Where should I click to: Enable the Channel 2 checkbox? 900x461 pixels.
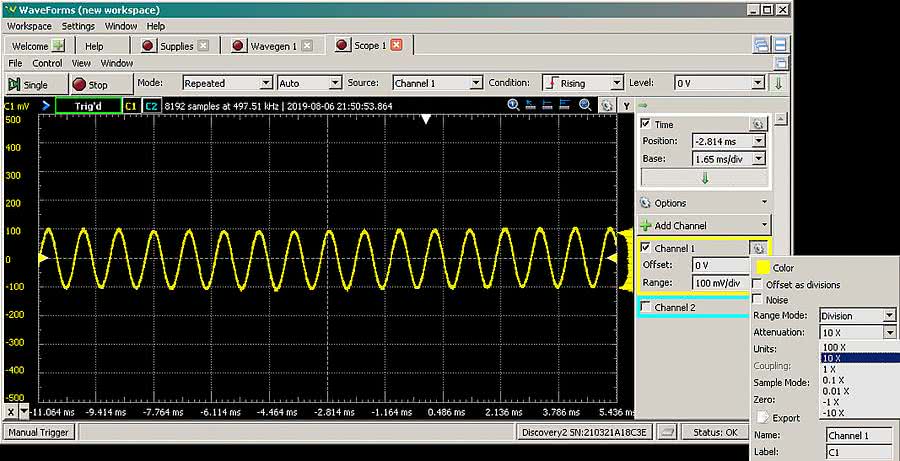[646, 307]
